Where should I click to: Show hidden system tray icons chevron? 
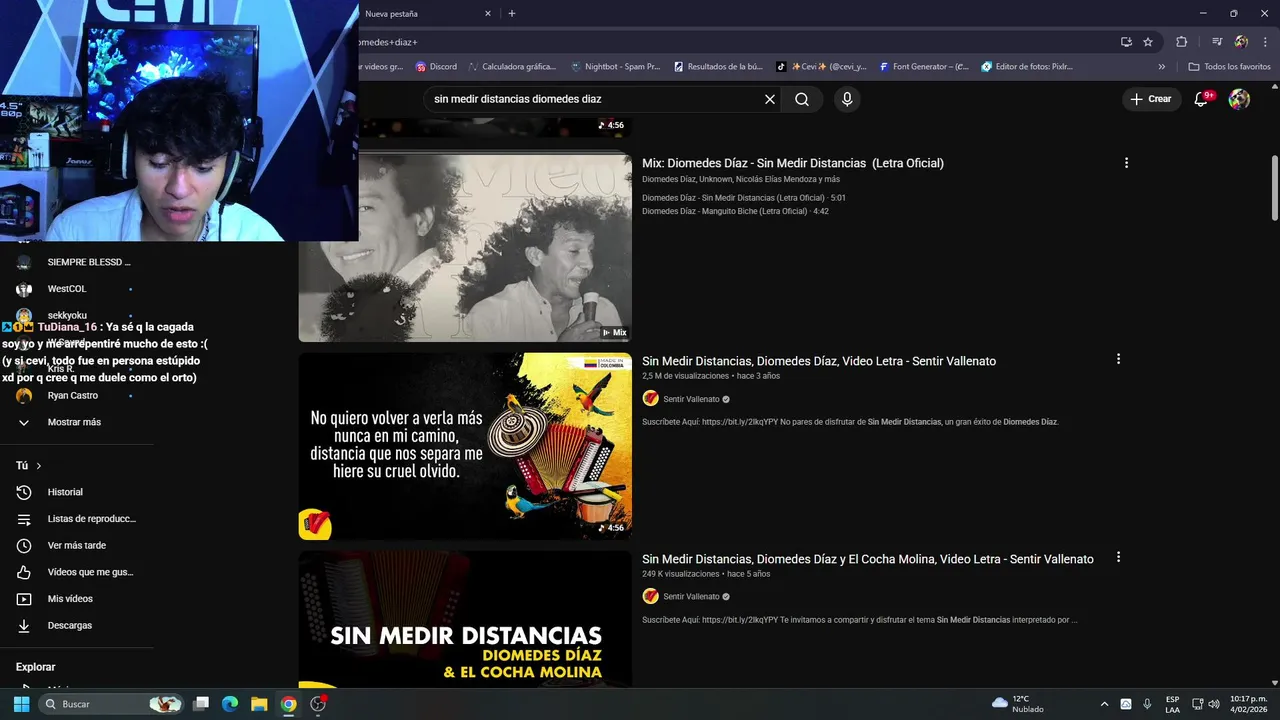click(x=1104, y=704)
